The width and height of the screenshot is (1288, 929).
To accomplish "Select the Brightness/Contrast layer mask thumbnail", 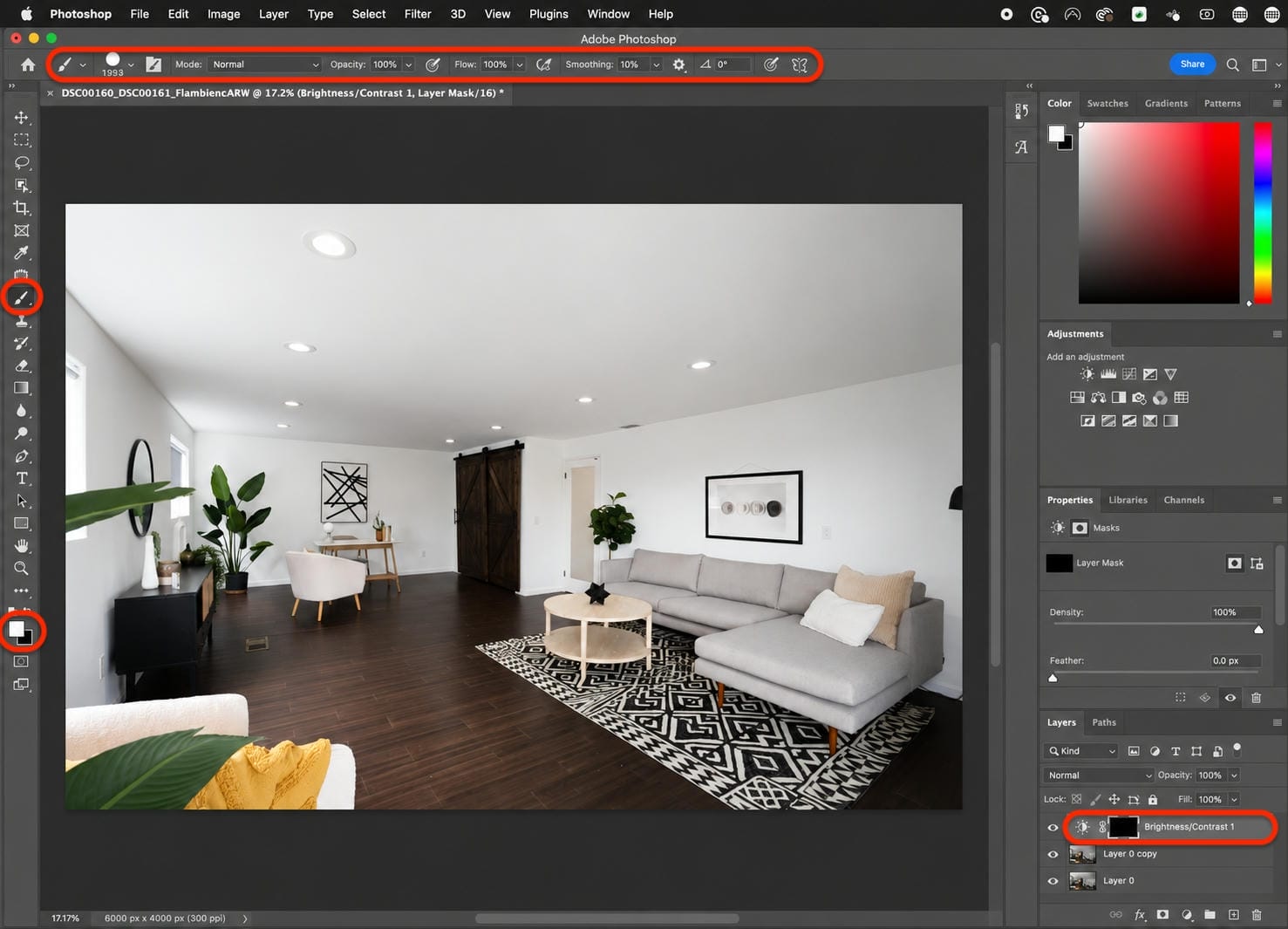I will click(1122, 827).
